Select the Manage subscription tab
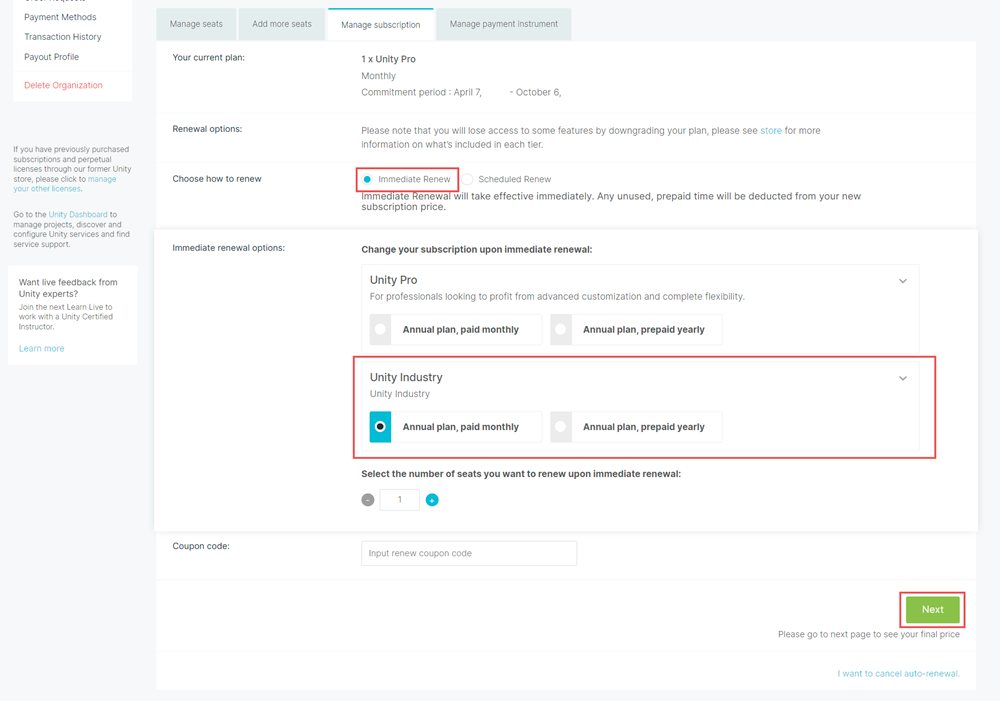Image resolution: width=1000 pixels, height=701 pixels. 381,25
